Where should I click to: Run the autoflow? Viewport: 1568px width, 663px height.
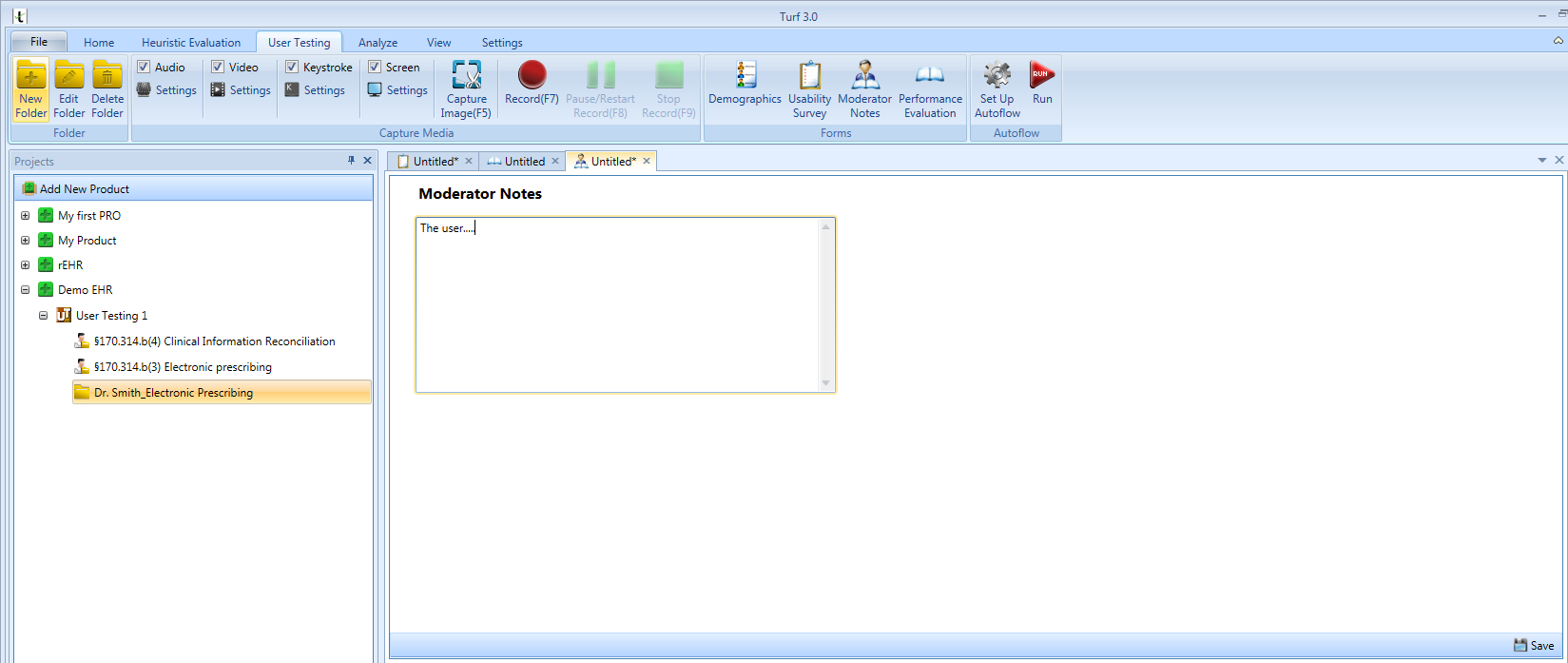point(1042,75)
